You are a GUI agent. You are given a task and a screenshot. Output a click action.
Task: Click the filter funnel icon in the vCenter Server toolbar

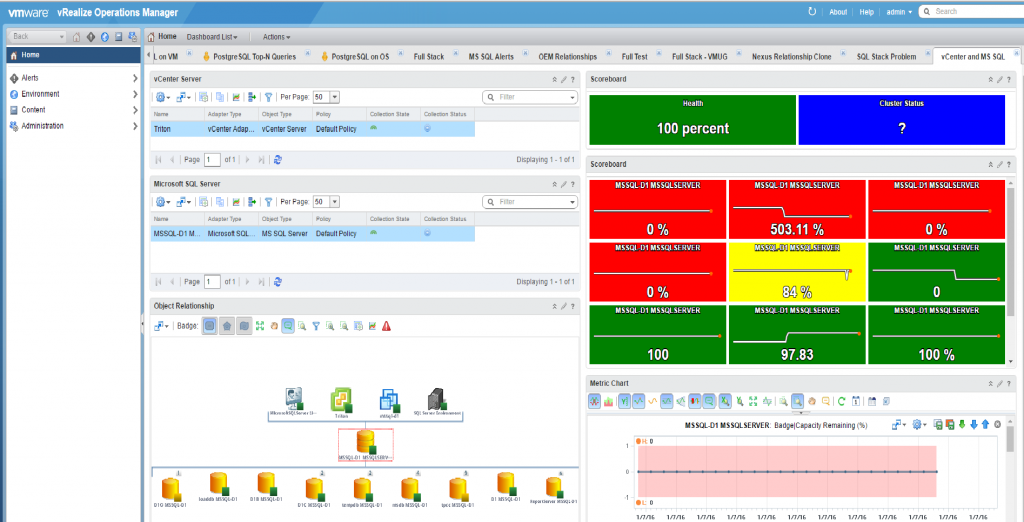[x=268, y=97]
